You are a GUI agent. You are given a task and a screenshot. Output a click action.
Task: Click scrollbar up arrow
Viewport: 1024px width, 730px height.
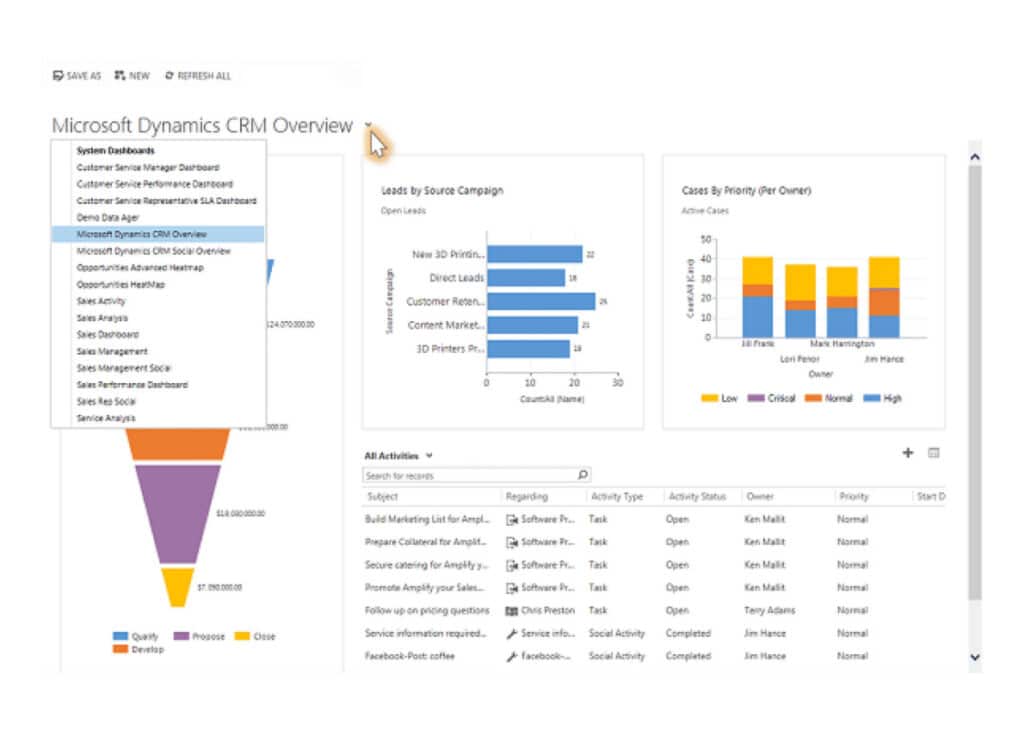(975, 157)
